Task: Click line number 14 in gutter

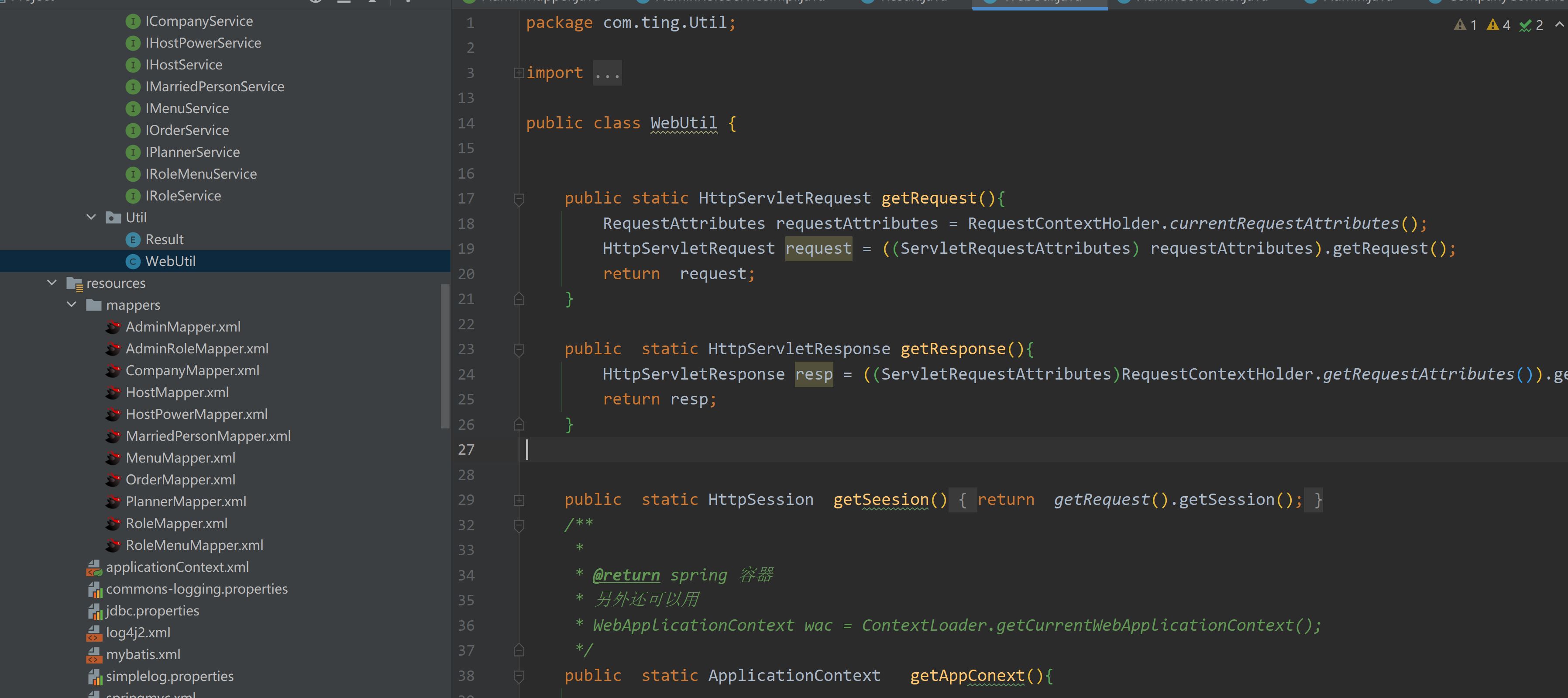Action: click(466, 124)
